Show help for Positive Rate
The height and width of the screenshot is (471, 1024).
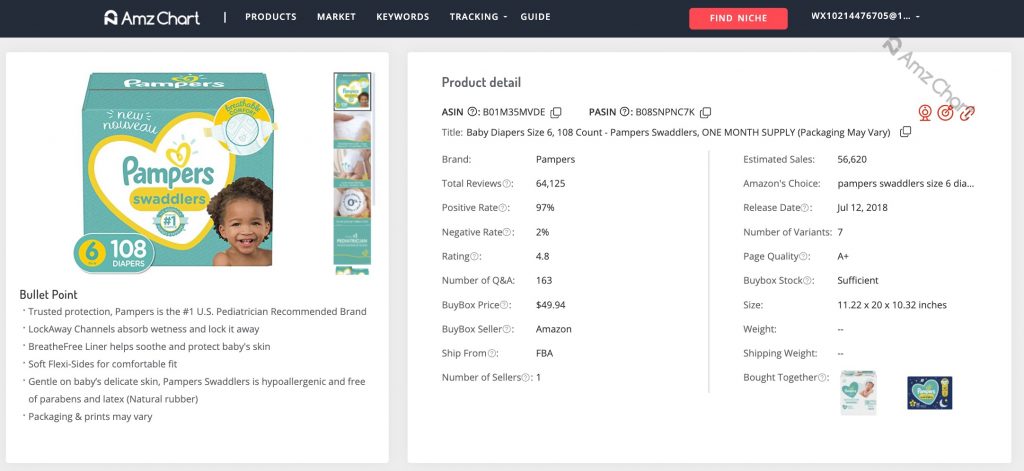pyautogui.click(x=503, y=208)
